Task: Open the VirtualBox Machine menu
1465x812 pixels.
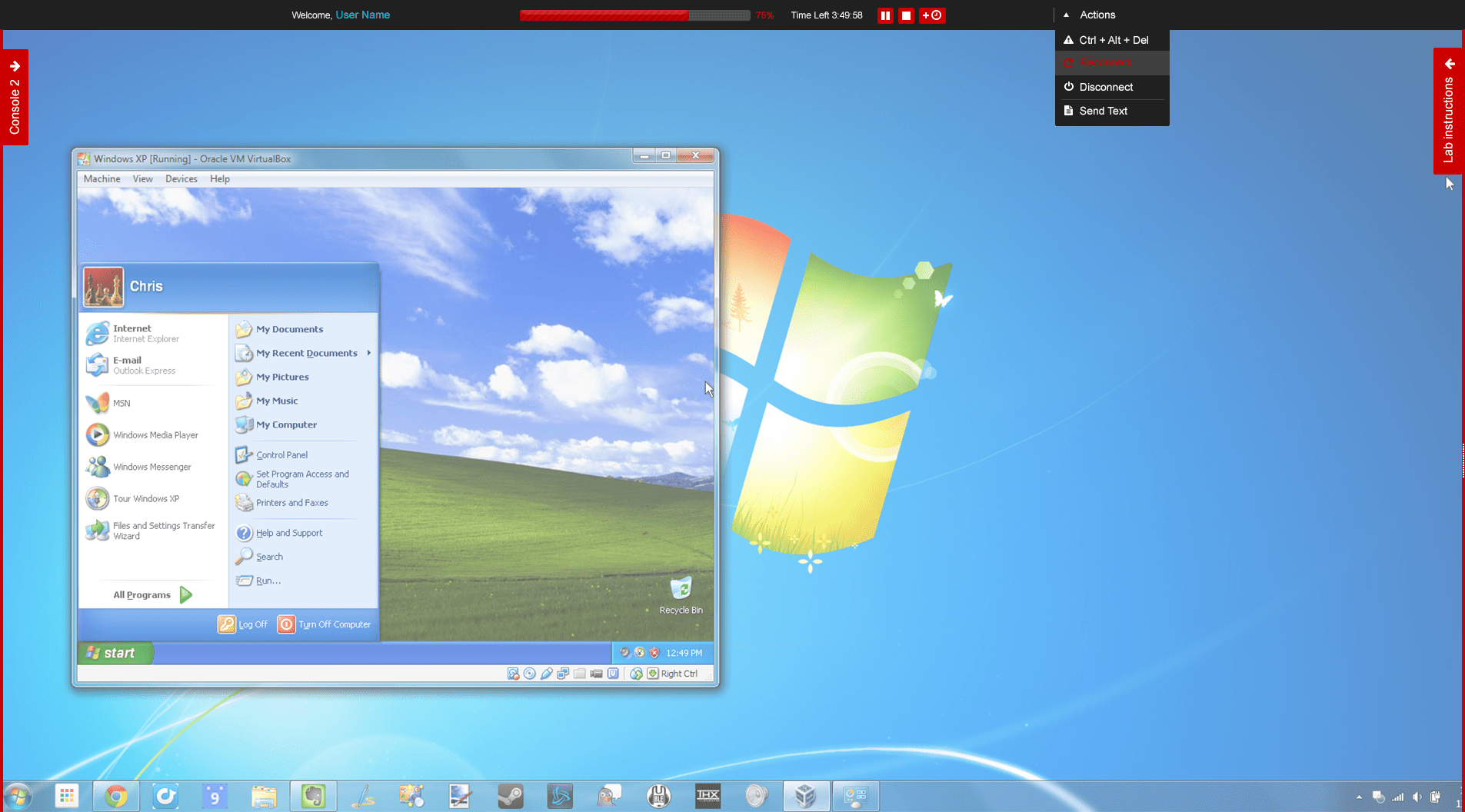Action: 102,178
